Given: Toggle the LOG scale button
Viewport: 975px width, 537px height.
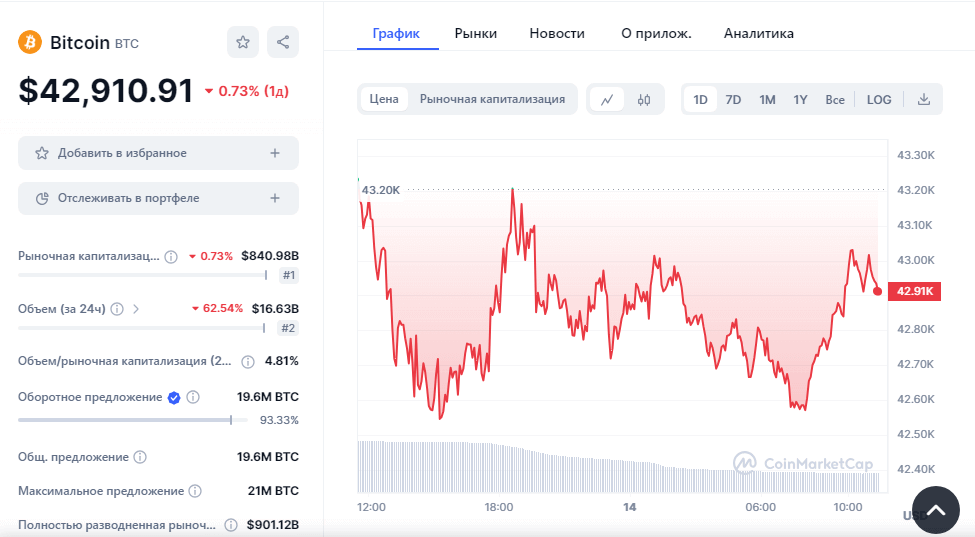Looking at the screenshot, I should point(879,100).
